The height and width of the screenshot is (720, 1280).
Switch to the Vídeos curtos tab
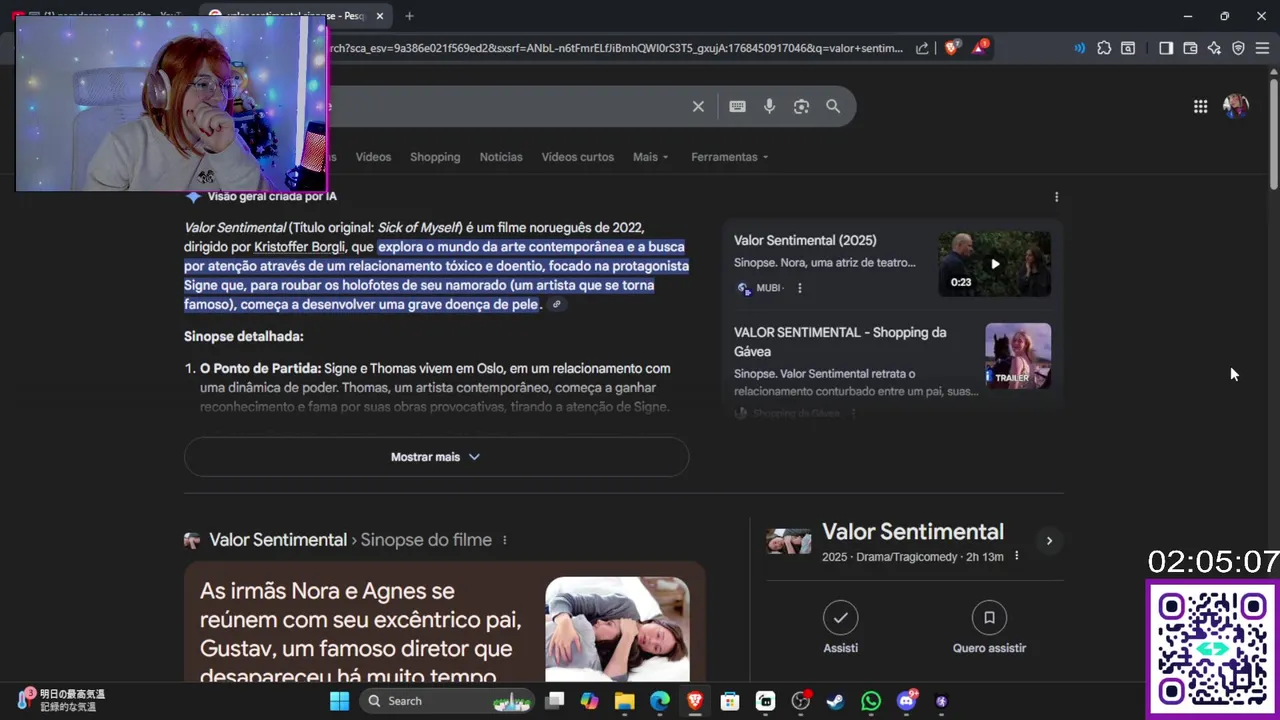click(x=578, y=157)
